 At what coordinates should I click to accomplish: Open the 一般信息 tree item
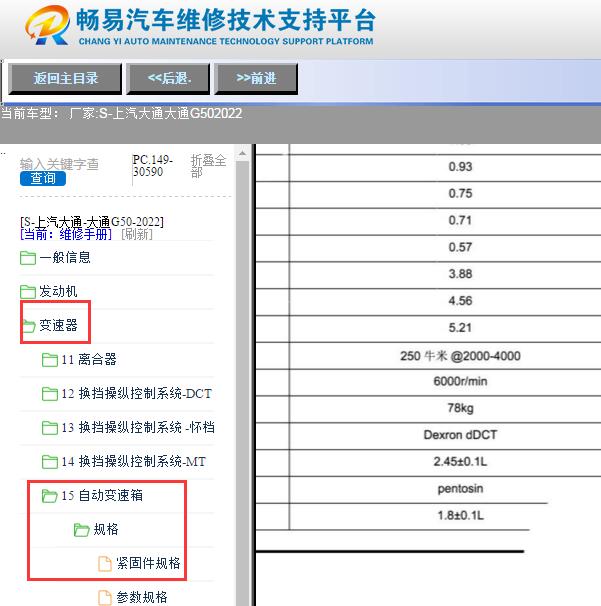65,257
